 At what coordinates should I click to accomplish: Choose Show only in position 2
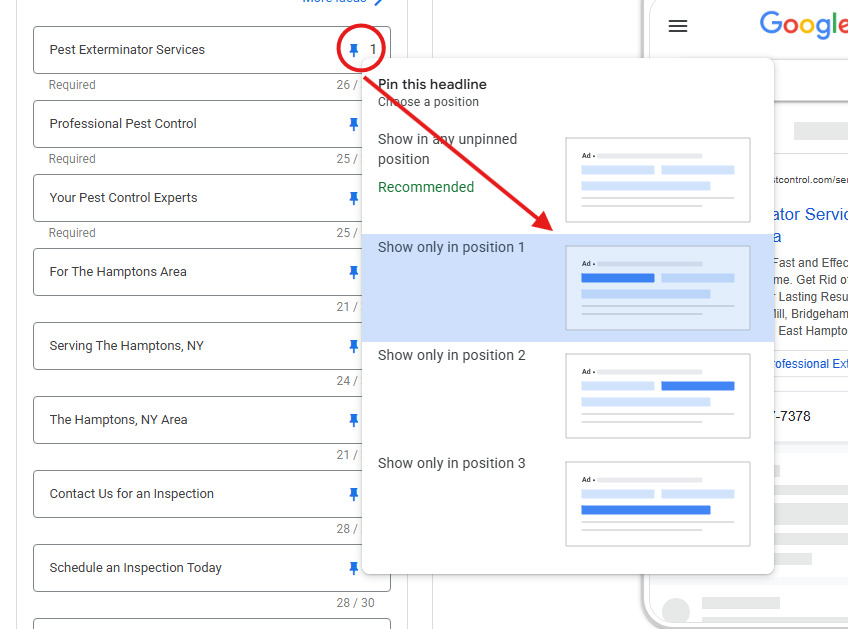coord(451,355)
